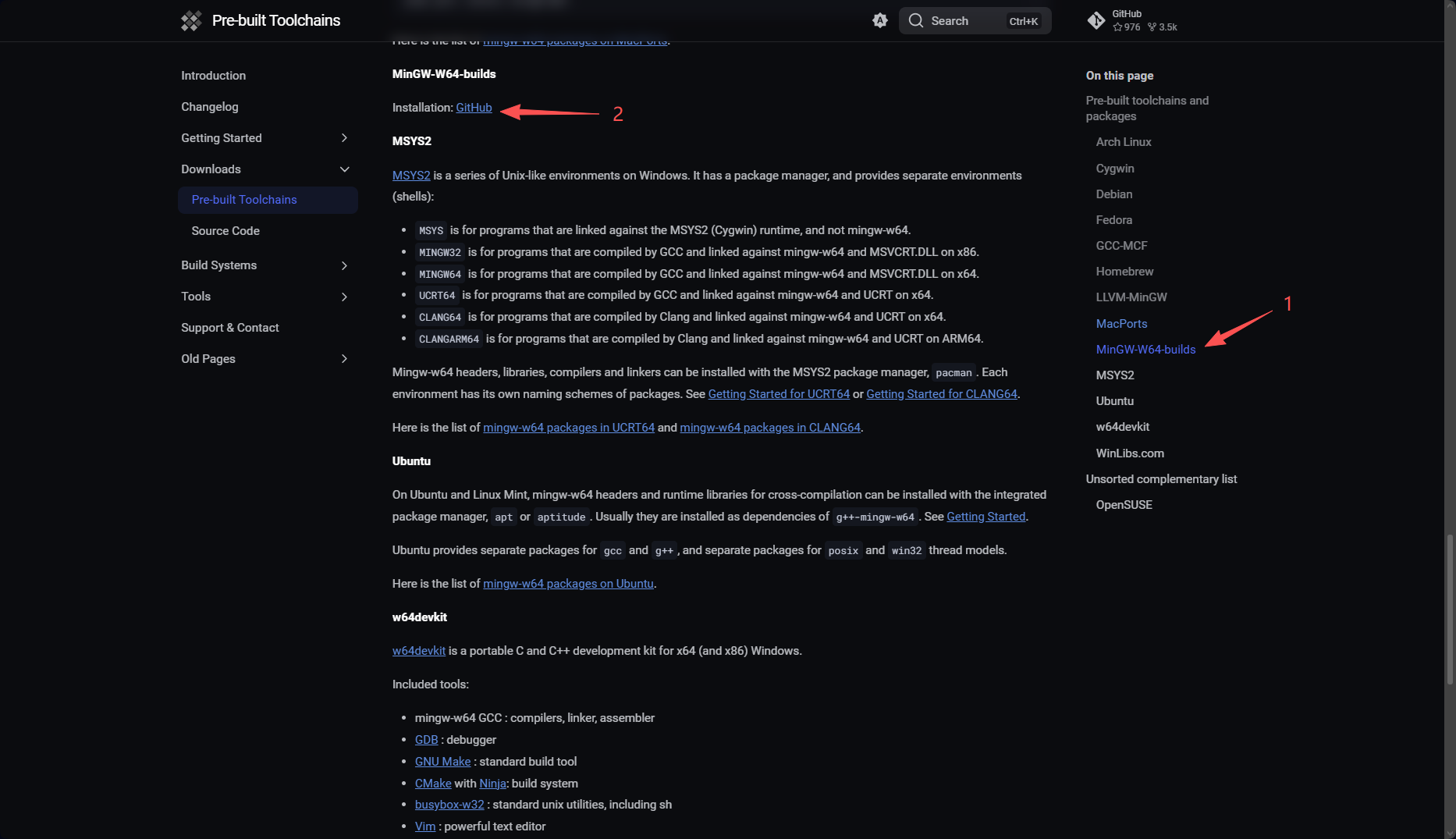The image size is (1456, 839).
Task: Click the On this page heading
Action: pyautogui.click(x=1120, y=76)
